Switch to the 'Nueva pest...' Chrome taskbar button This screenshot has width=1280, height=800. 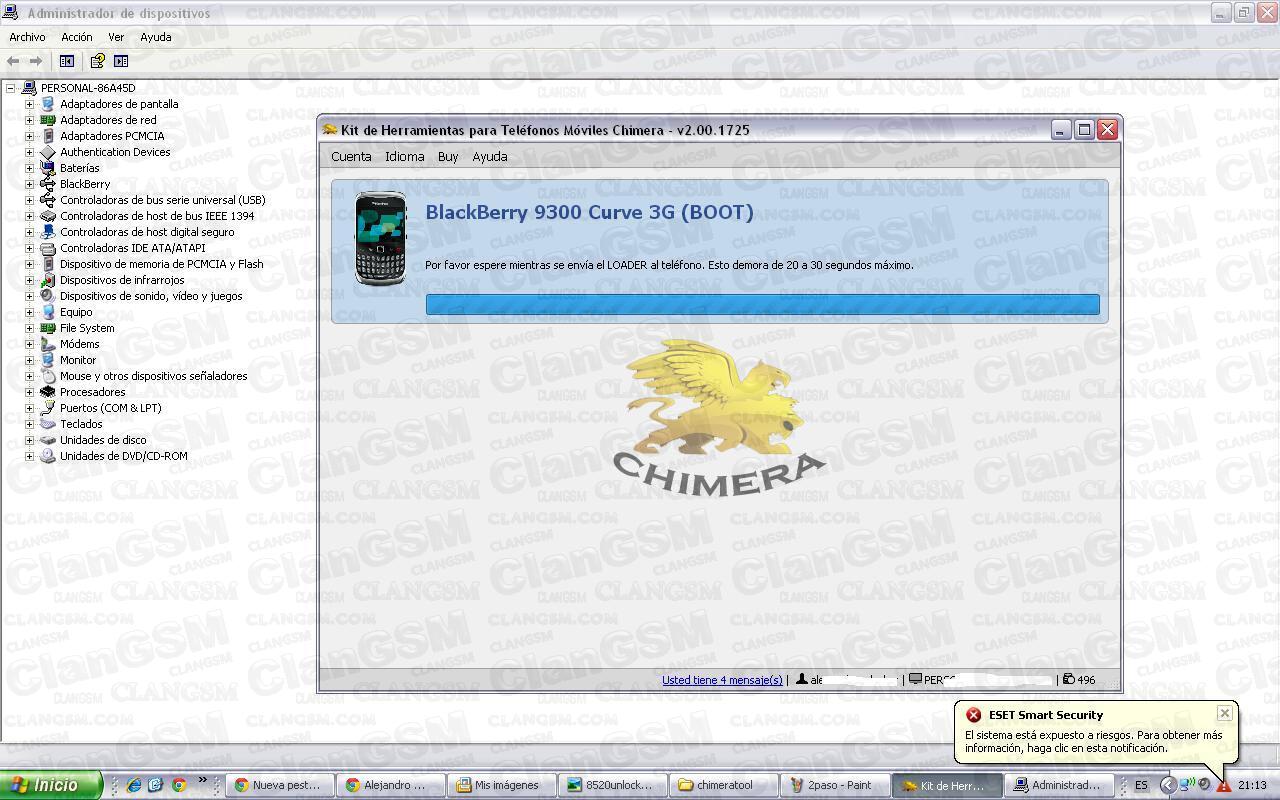tap(280, 785)
